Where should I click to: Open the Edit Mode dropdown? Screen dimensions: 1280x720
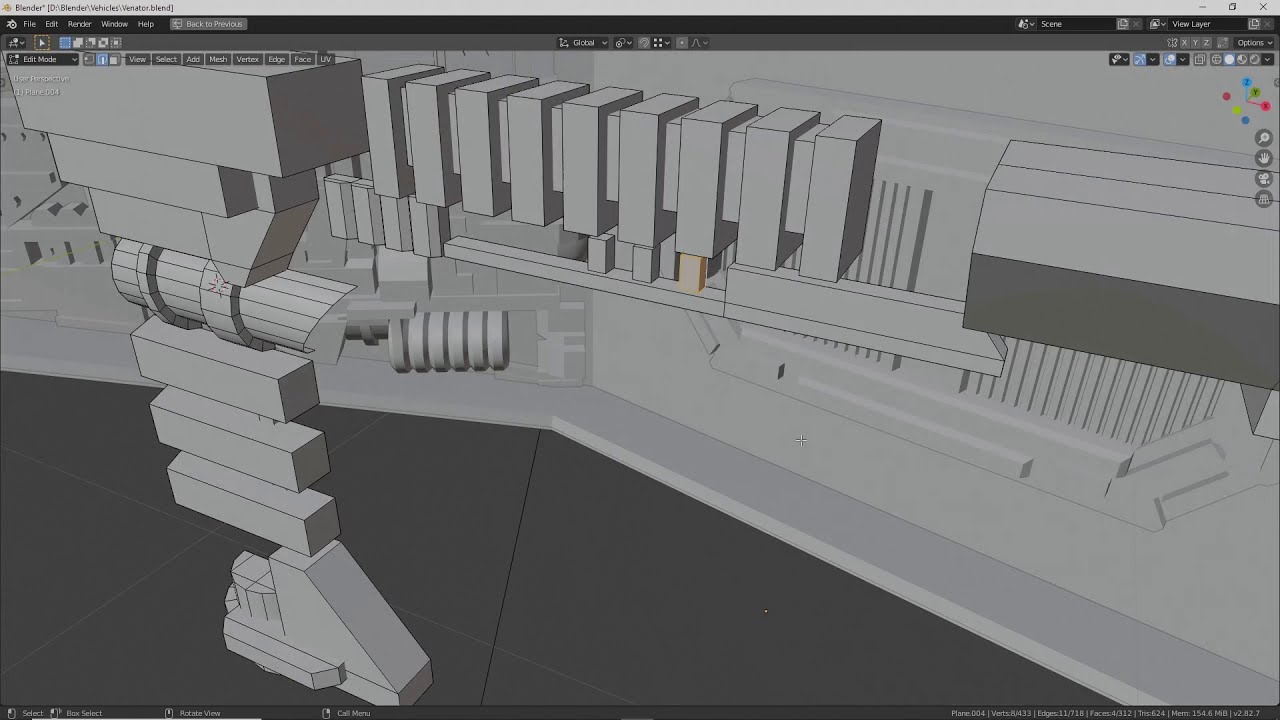(43, 59)
